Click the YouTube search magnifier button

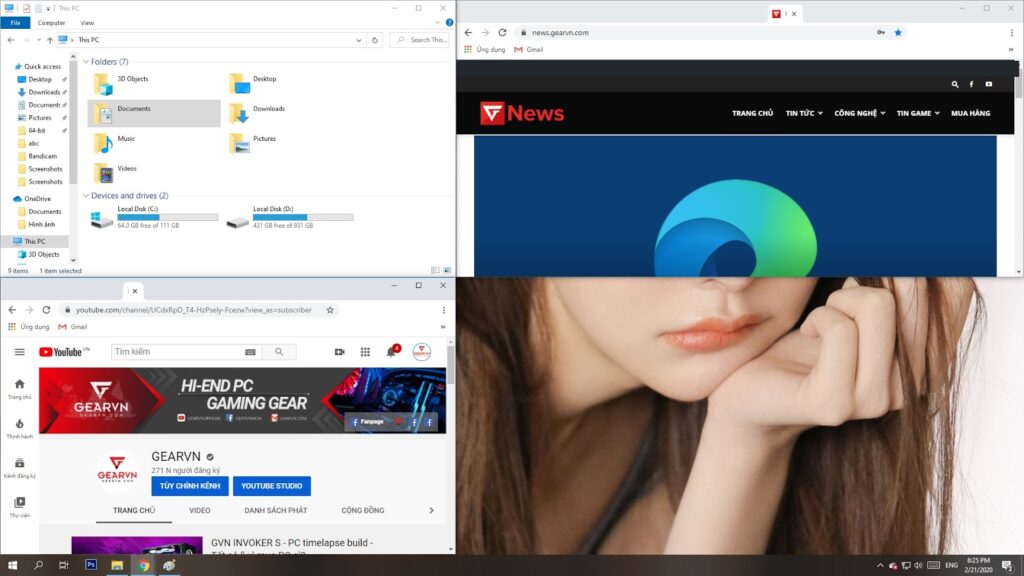tap(279, 352)
